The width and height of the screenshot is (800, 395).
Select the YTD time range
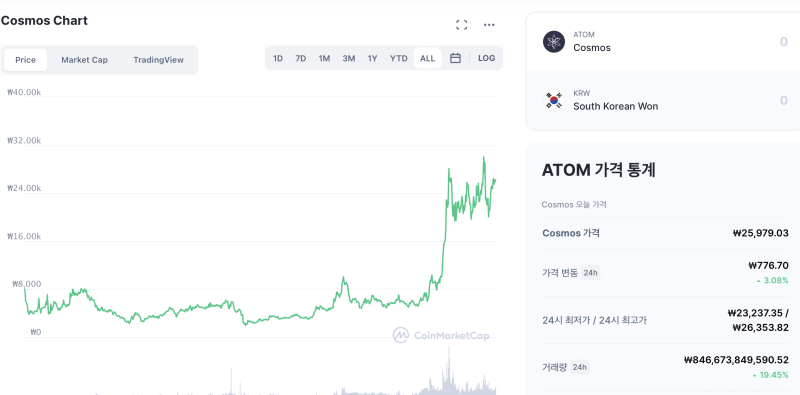click(398, 58)
